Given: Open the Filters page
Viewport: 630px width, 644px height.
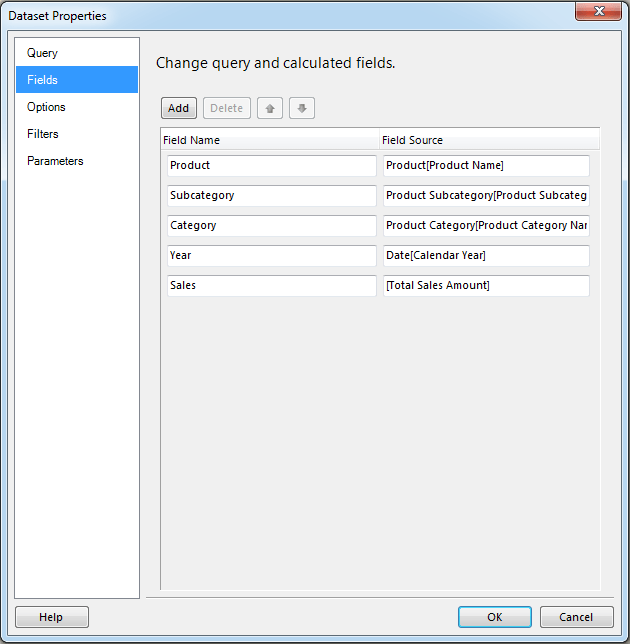Looking at the screenshot, I should 43,134.
